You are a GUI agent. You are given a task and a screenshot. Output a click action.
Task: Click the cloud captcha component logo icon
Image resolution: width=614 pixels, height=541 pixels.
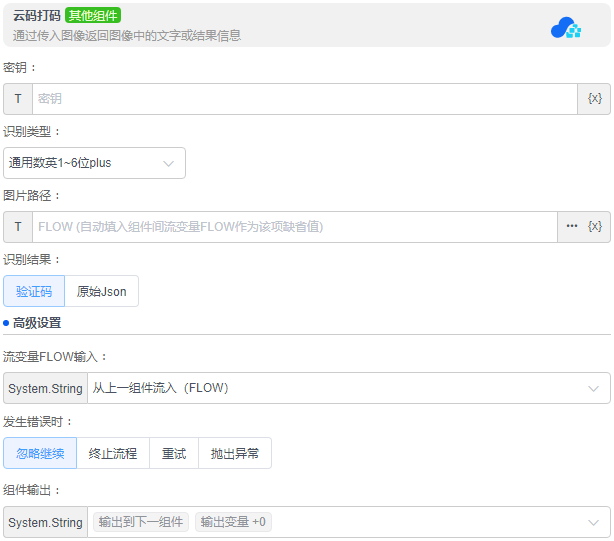pyautogui.click(x=565, y=27)
